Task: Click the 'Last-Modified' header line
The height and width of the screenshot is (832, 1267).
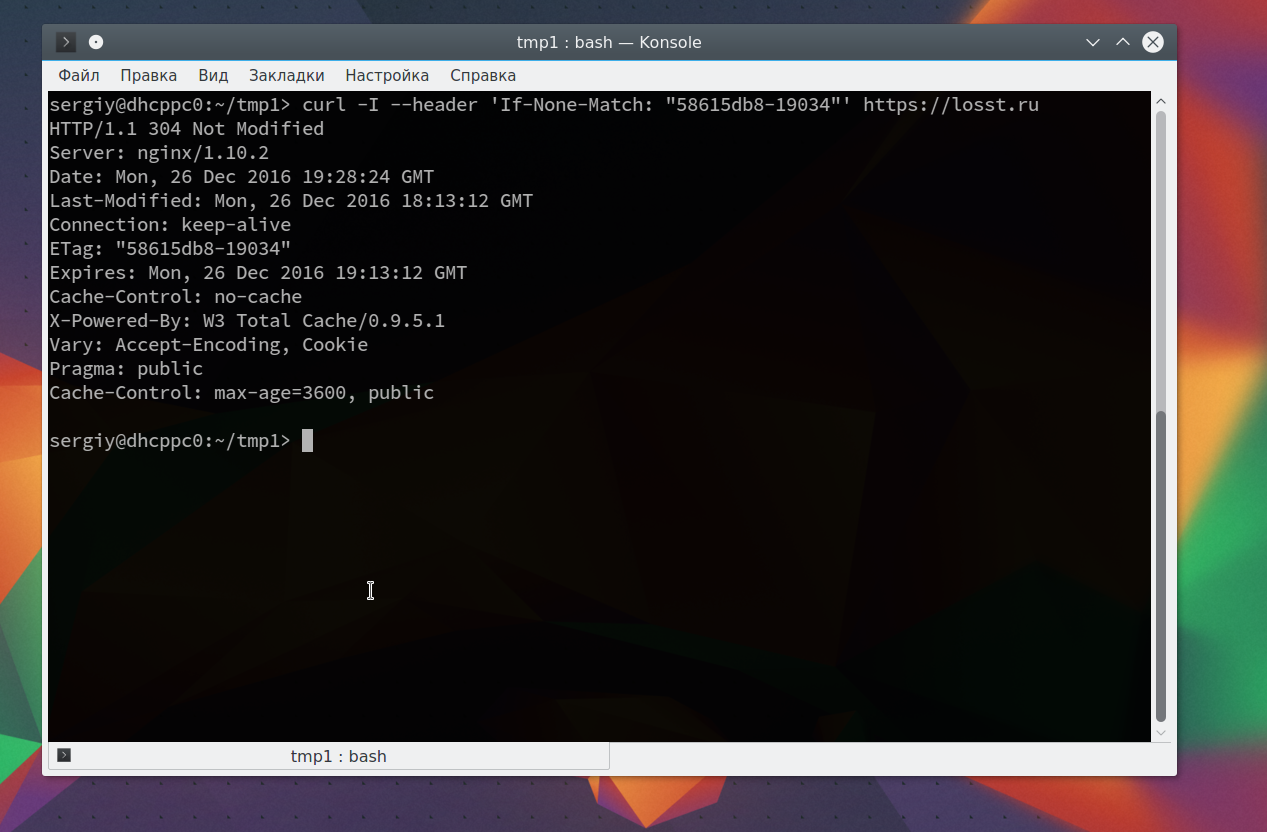Action: [291, 201]
